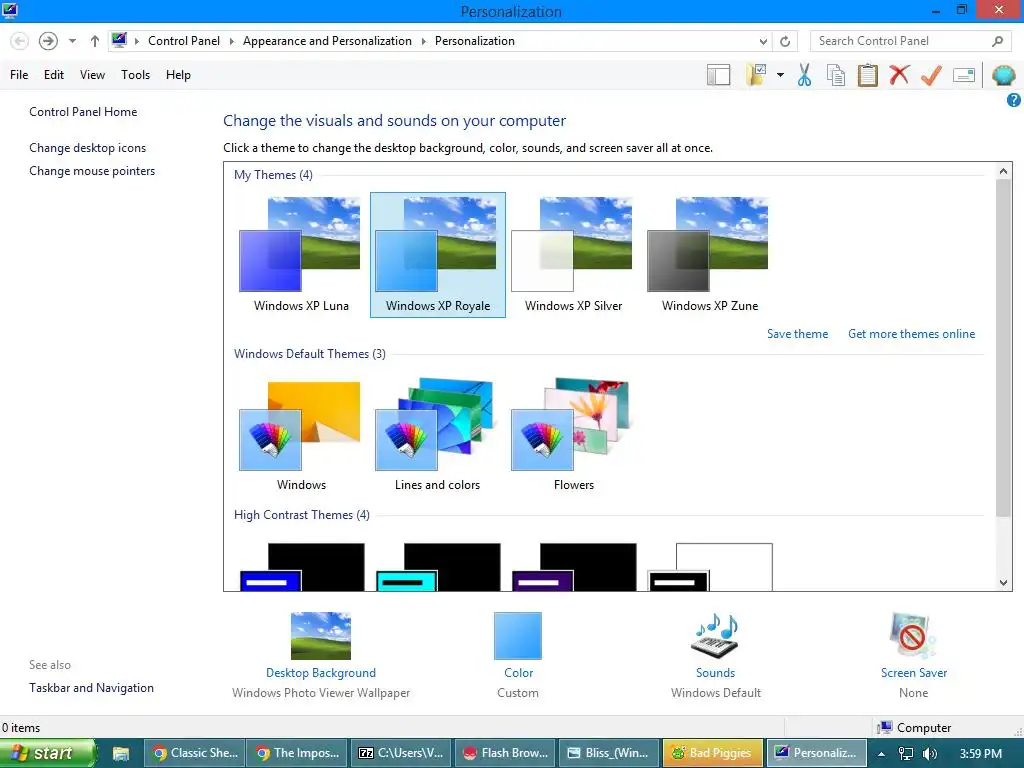Switch to Bad Piggies taskbar button
The height and width of the screenshot is (768, 1024).
712,753
